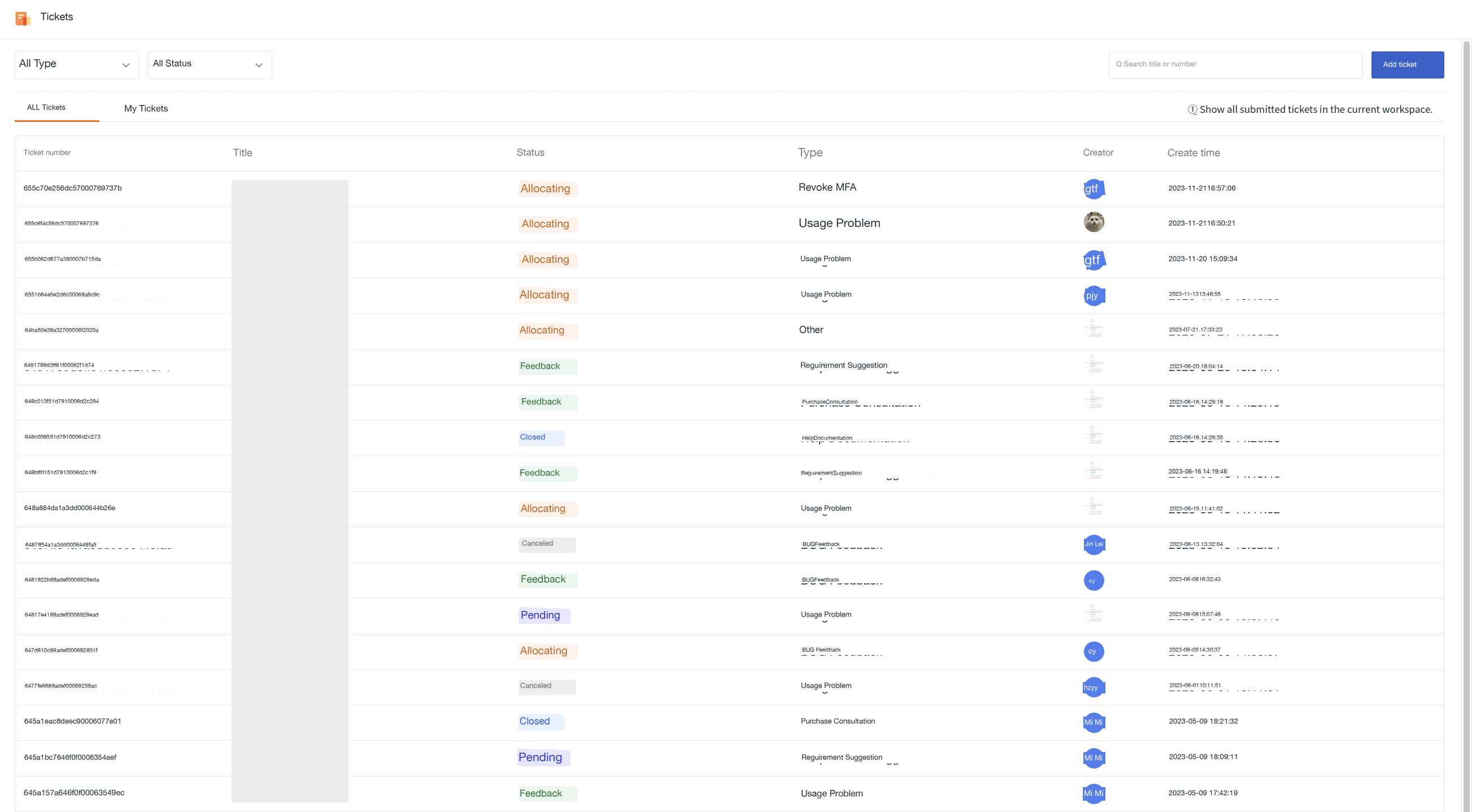
Task: Click the pjy creator avatar
Action: tap(1093, 295)
